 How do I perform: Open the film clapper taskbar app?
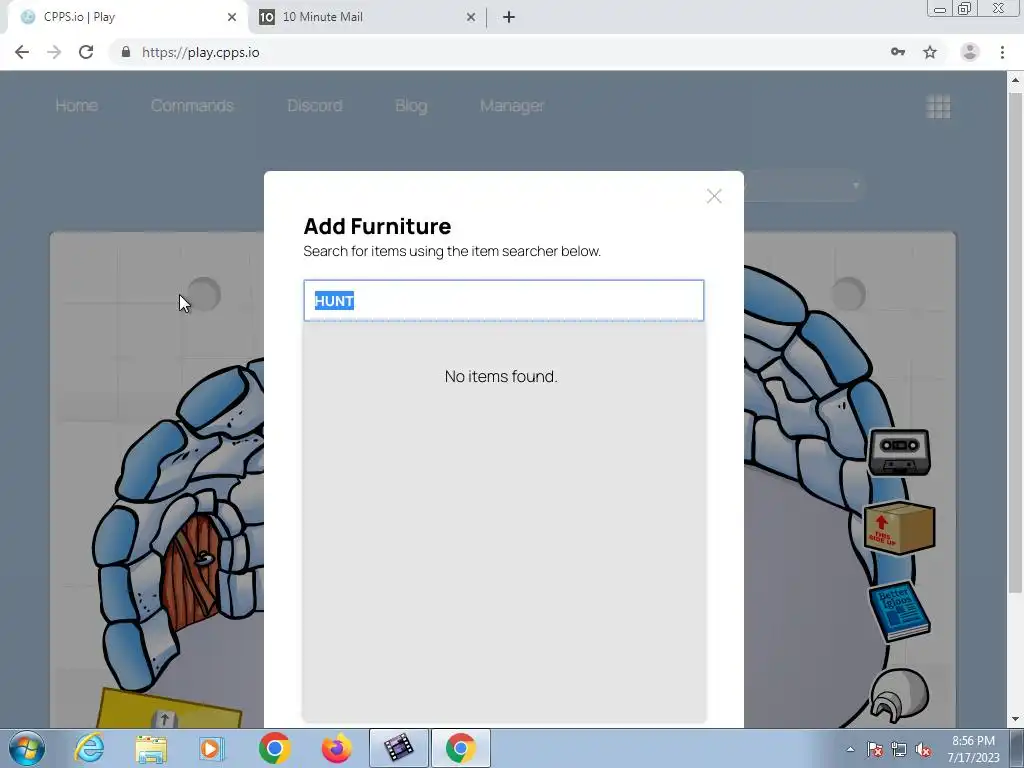(x=398, y=748)
